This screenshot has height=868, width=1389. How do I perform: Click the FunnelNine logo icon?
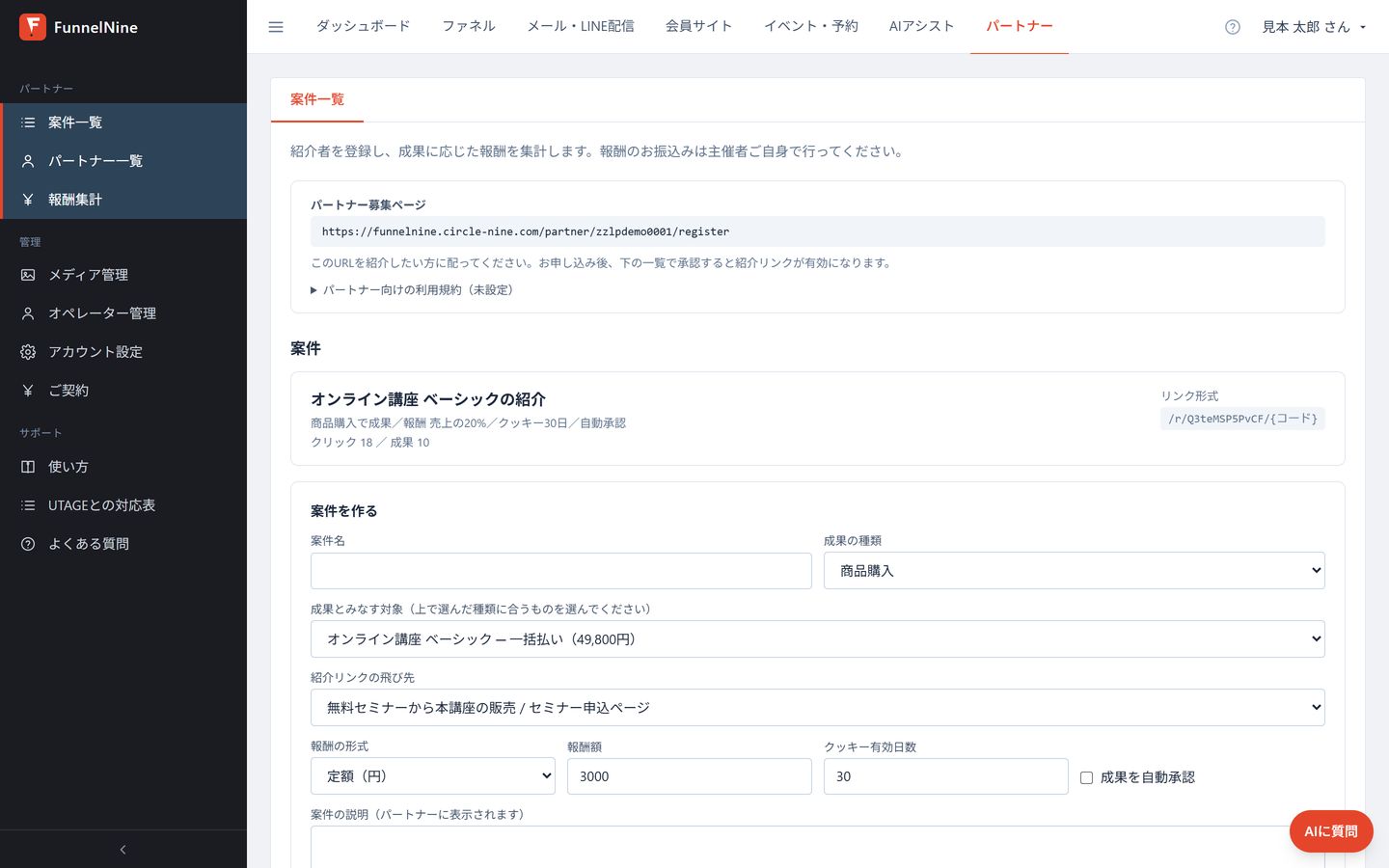(x=33, y=27)
